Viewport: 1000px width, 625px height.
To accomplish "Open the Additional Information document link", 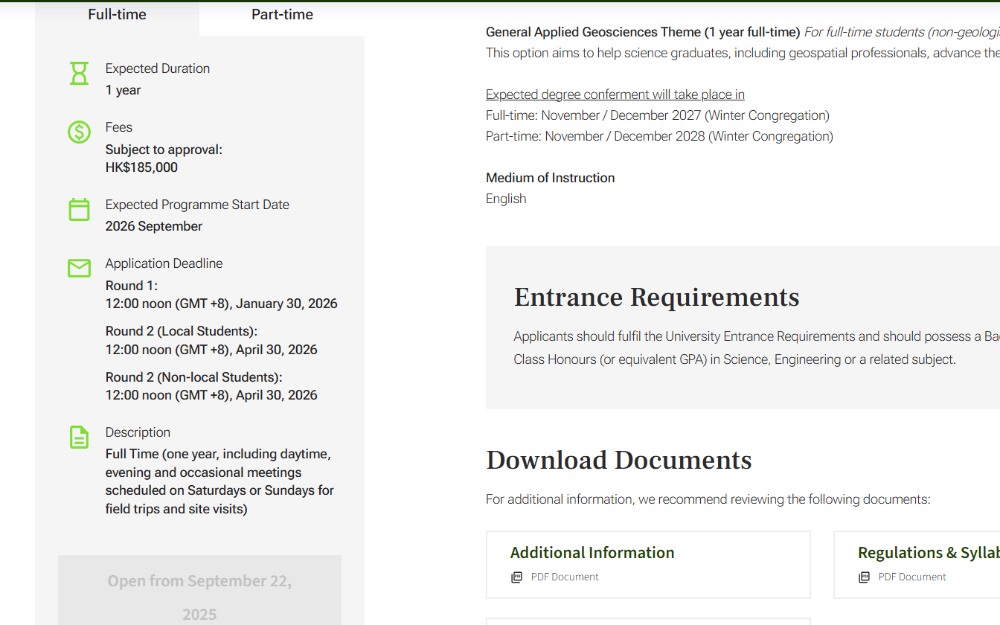I will tap(592, 553).
